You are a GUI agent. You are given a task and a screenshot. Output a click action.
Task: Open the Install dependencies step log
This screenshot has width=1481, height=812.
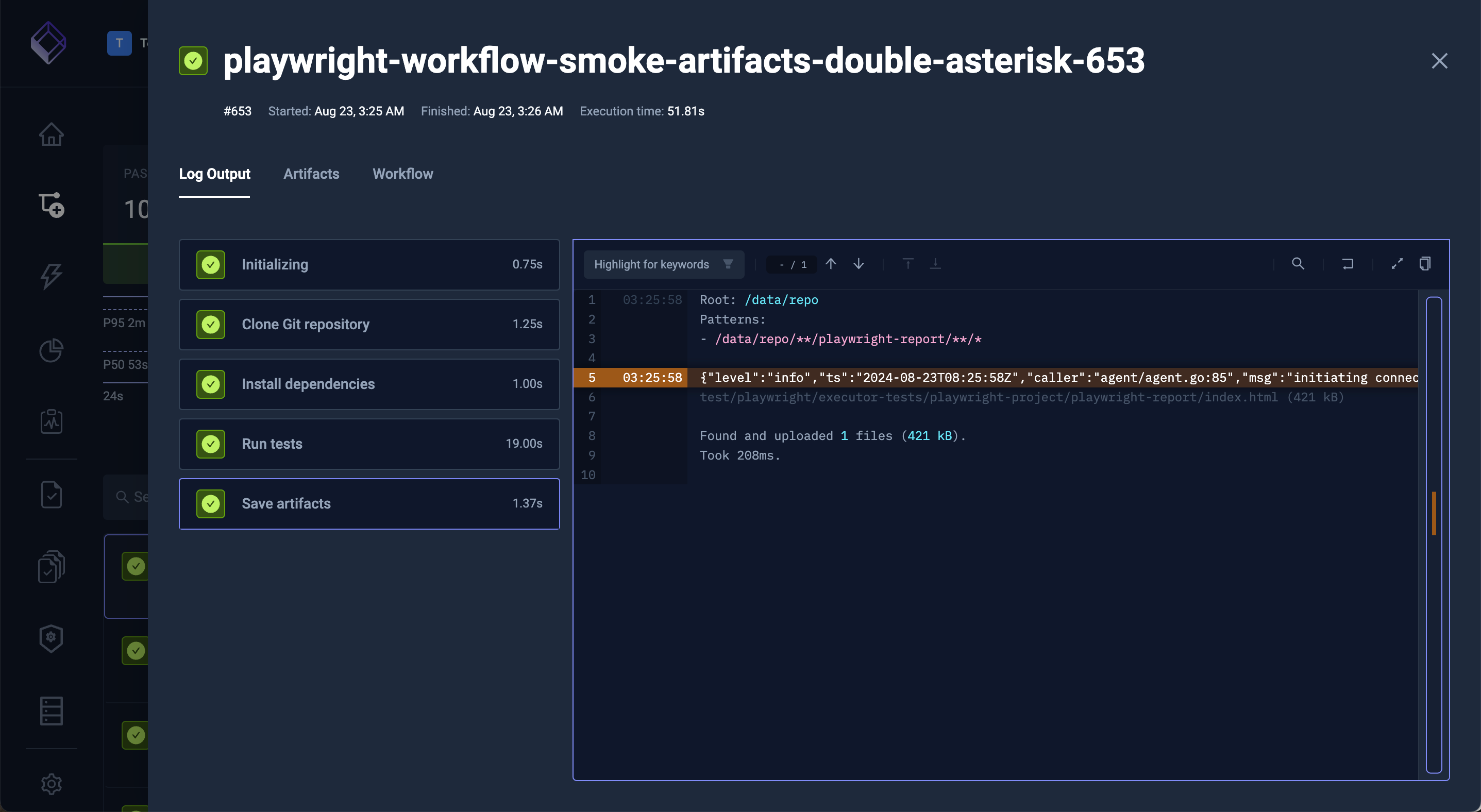pos(369,384)
